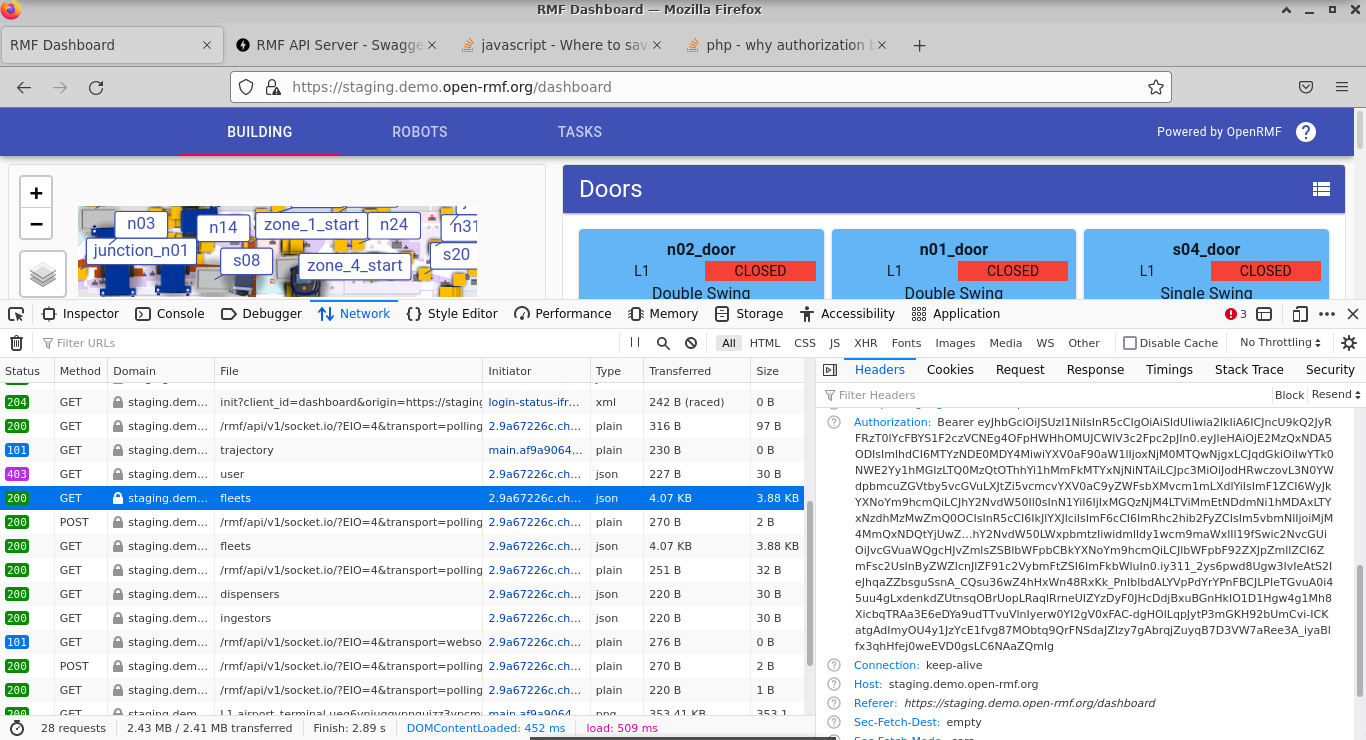Clear network requests with the trash icon
This screenshot has width=1366, height=740.
(16, 343)
